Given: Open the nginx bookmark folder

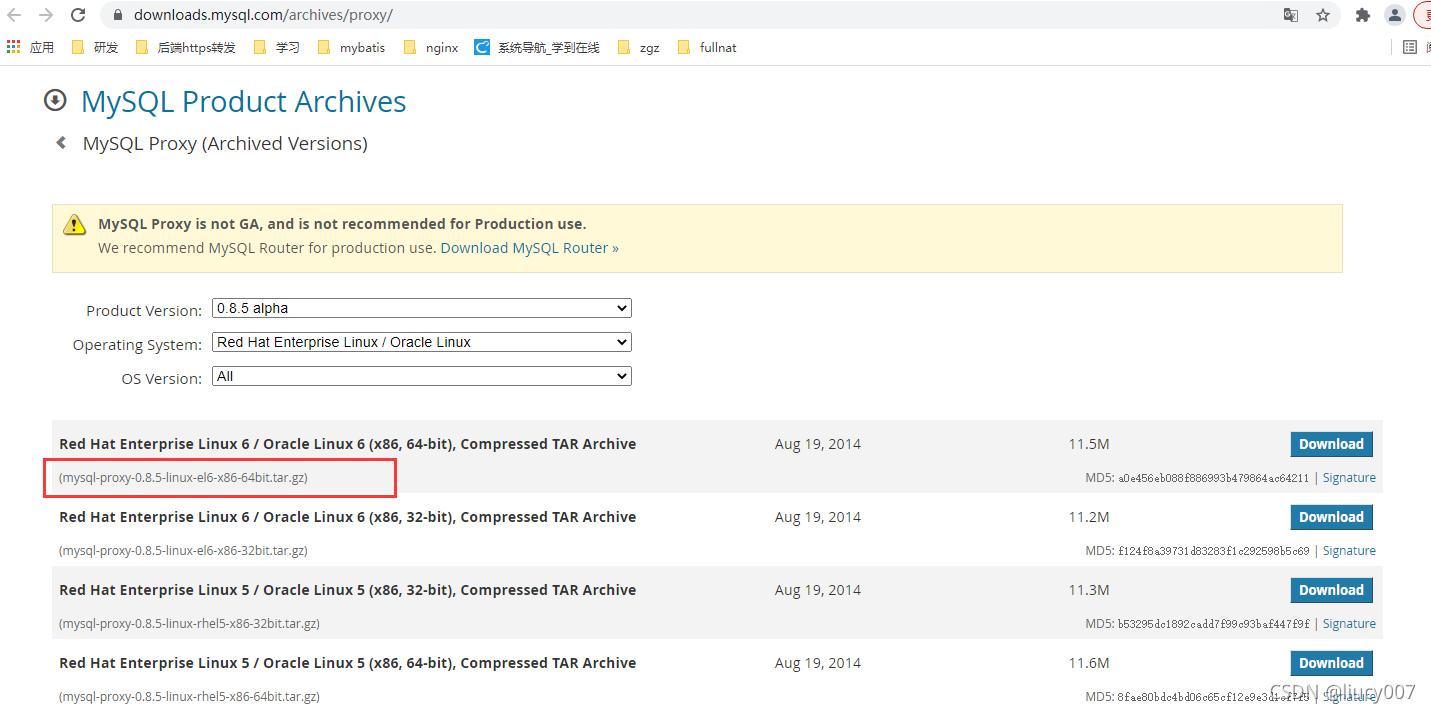Looking at the screenshot, I should [x=431, y=47].
